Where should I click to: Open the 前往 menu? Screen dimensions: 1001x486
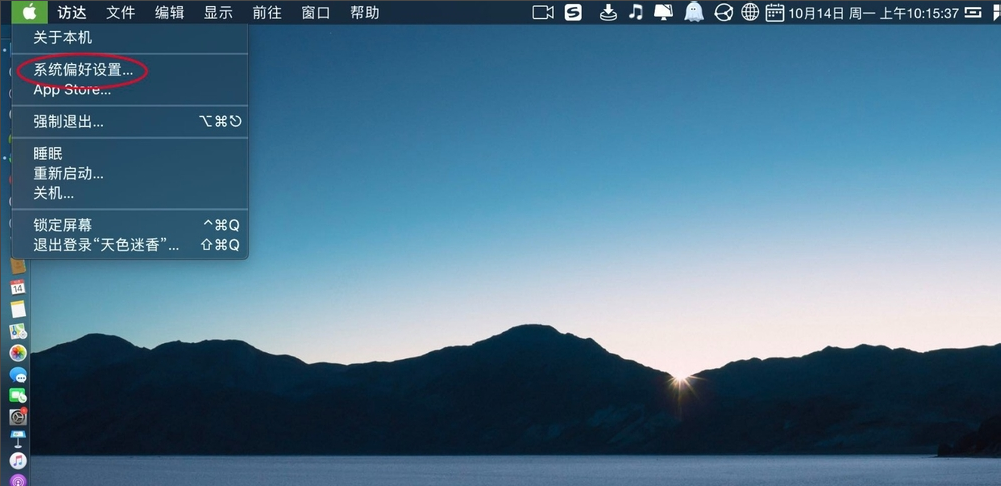point(267,13)
